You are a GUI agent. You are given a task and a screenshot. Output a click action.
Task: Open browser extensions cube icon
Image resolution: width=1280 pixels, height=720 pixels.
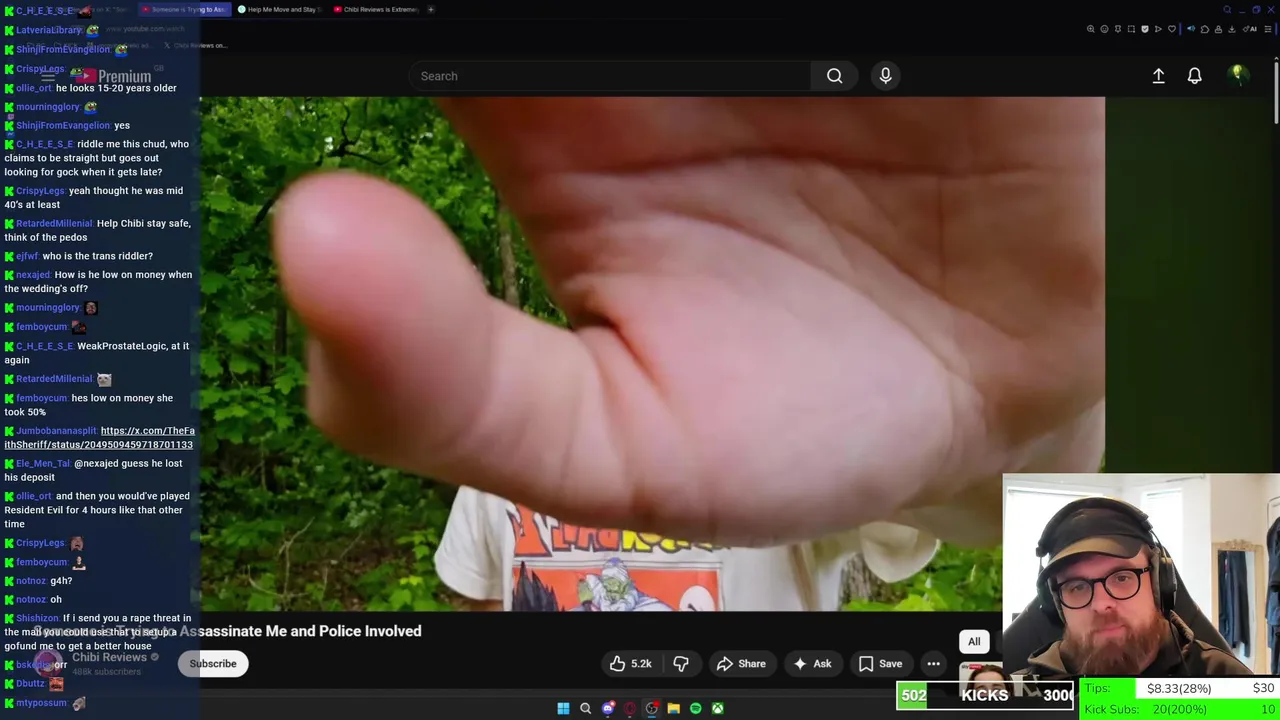point(1205,29)
